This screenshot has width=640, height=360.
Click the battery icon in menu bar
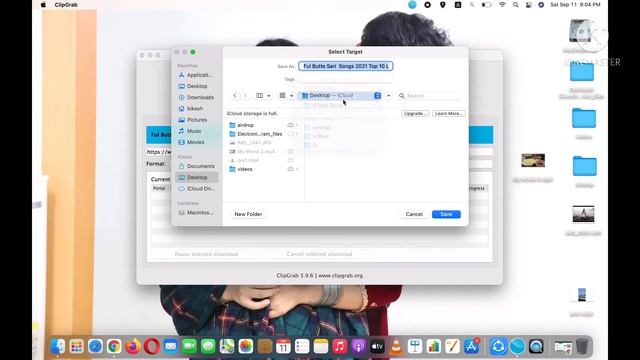(x=487, y=4)
